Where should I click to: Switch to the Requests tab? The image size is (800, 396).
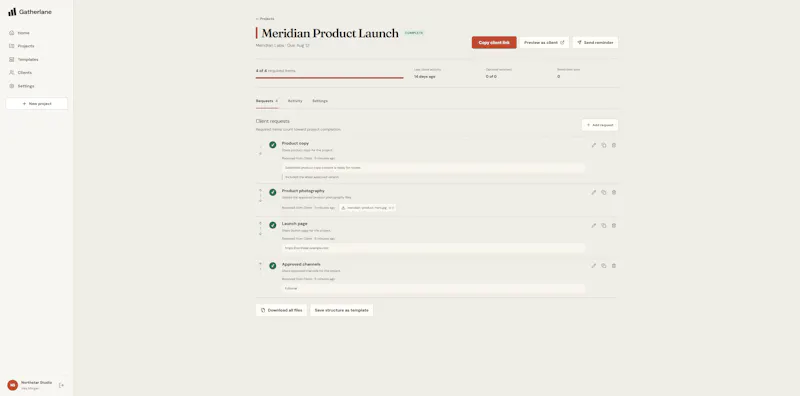click(x=267, y=101)
